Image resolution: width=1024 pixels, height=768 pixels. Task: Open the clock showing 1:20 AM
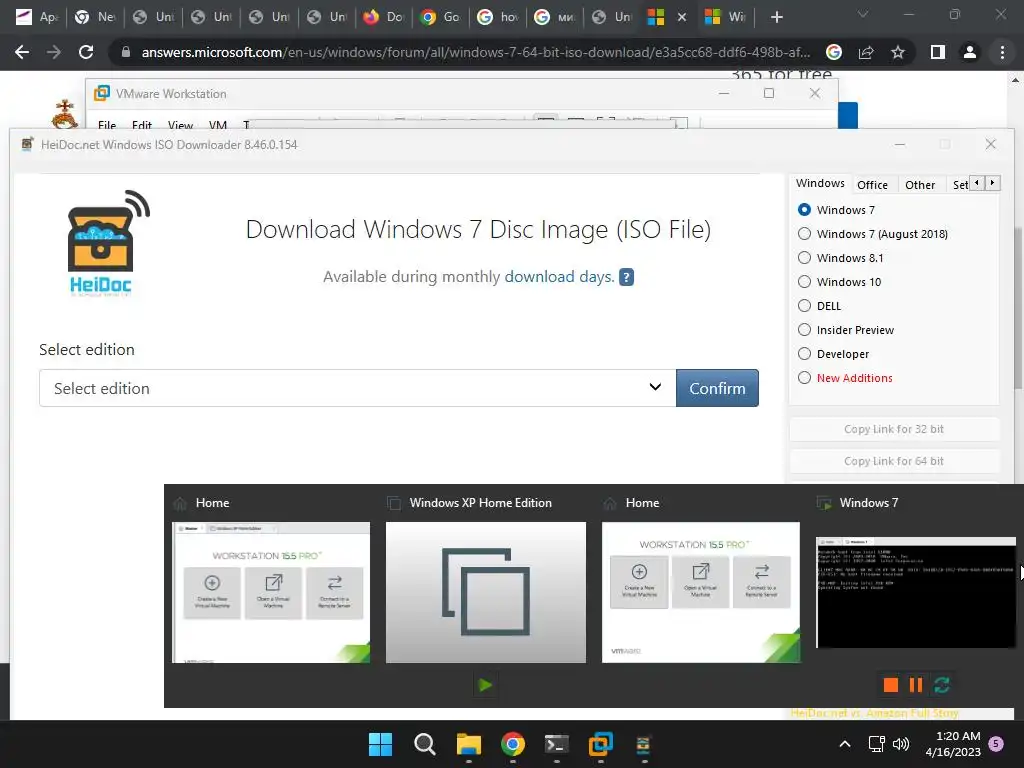click(x=953, y=744)
